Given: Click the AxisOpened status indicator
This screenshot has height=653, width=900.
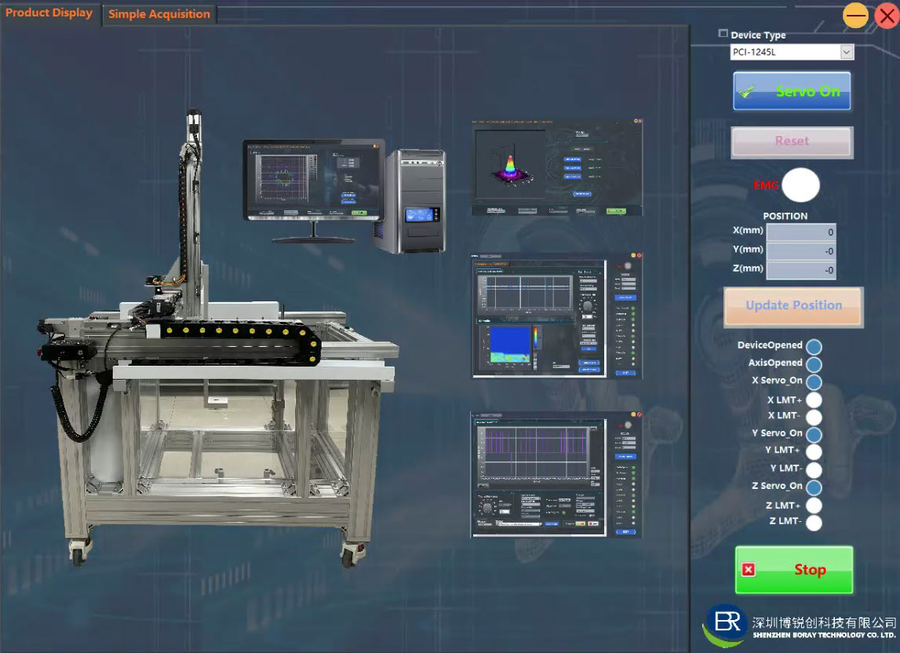Looking at the screenshot, I should pyautogui.click(x=814, y=364).
